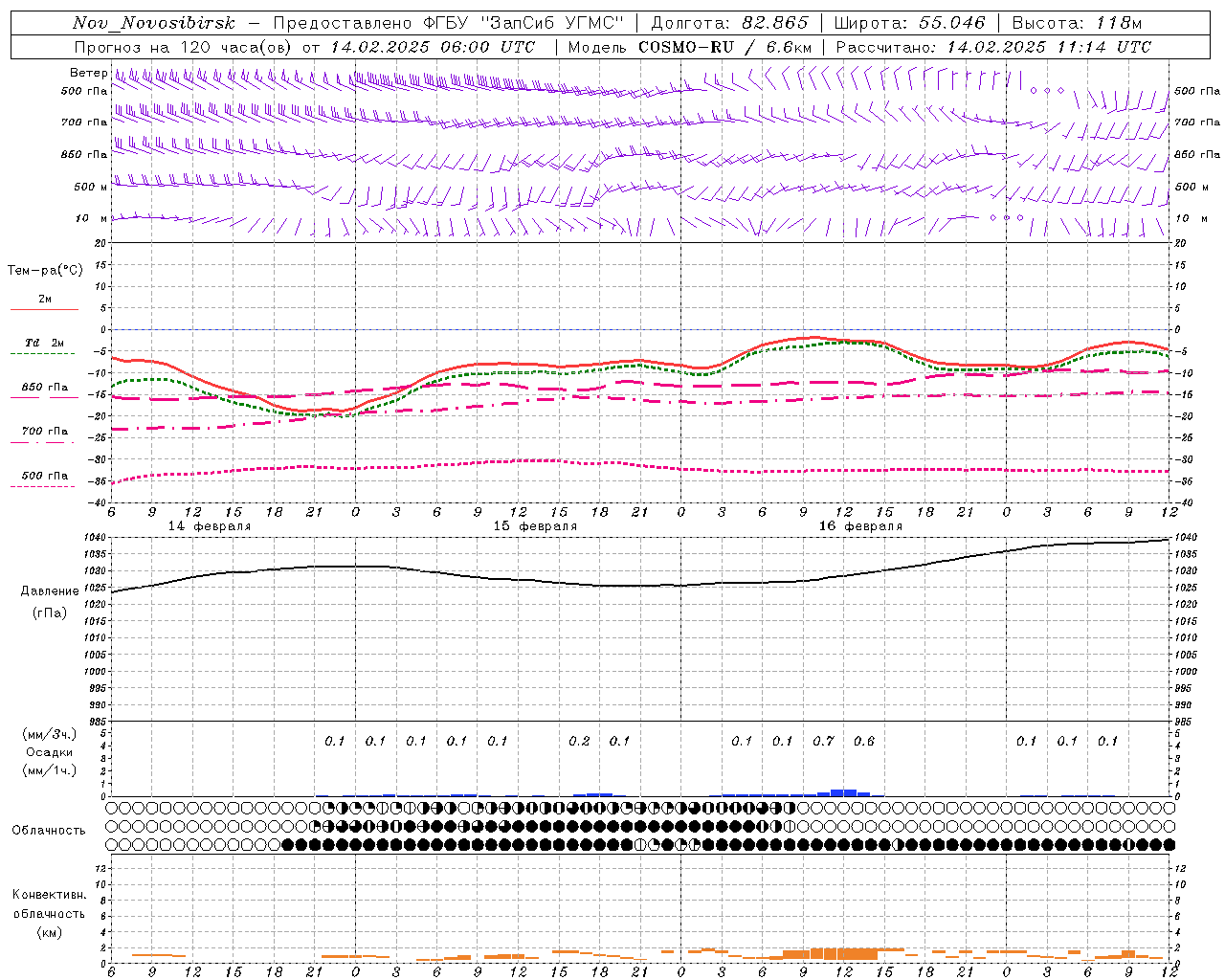This screenshot has width=1225, height=980.
Task: Click the (км) unit under convective cloudiness
Action: pyautogui.click(x=49, y=932)
